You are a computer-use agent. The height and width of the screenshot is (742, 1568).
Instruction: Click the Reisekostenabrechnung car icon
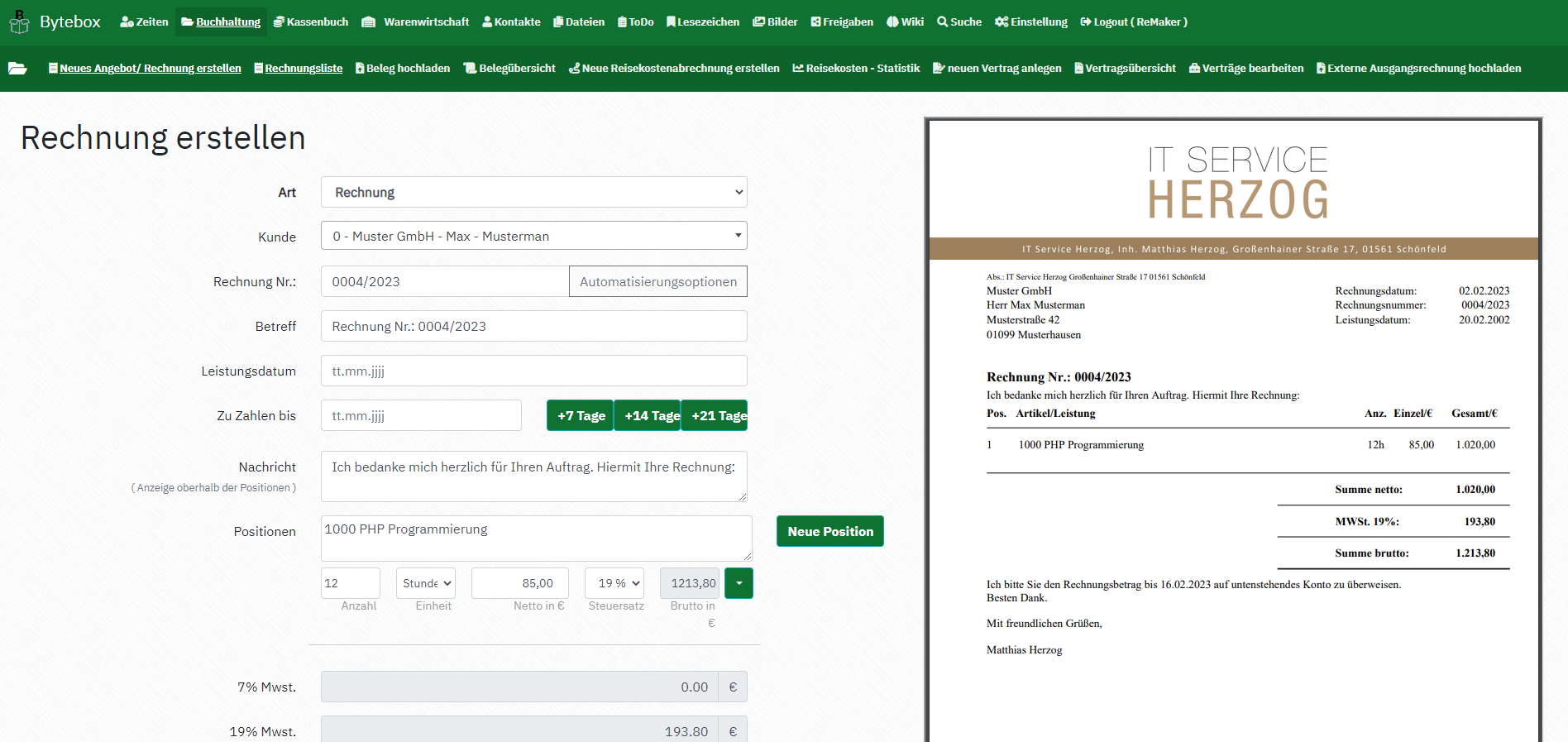pyautogui.click(x=574, y=69)
